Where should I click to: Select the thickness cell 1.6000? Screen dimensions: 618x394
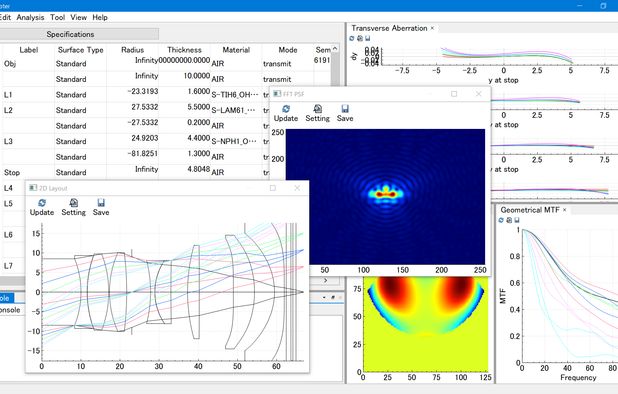(x=184, y=95)
